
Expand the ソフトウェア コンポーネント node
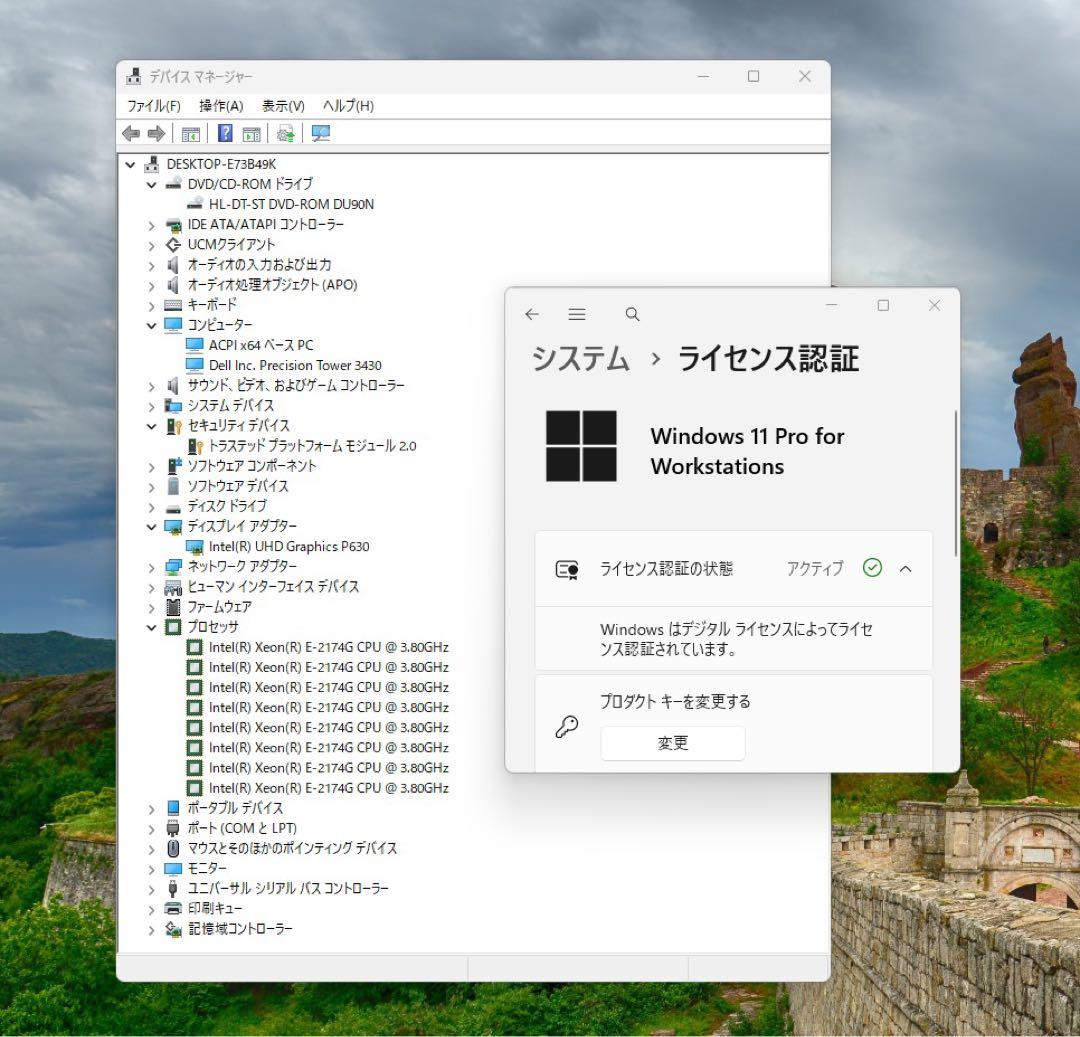point(152,467)
